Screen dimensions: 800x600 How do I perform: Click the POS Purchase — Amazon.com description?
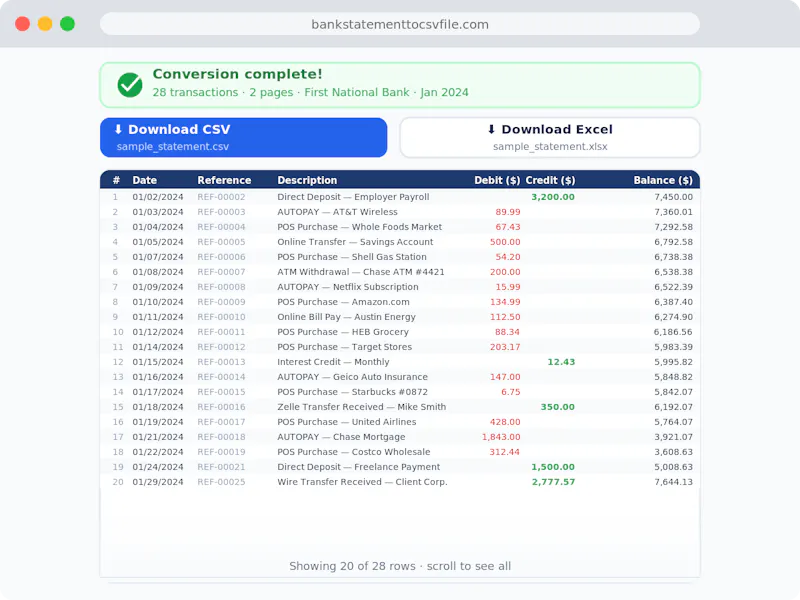(343, 302)
